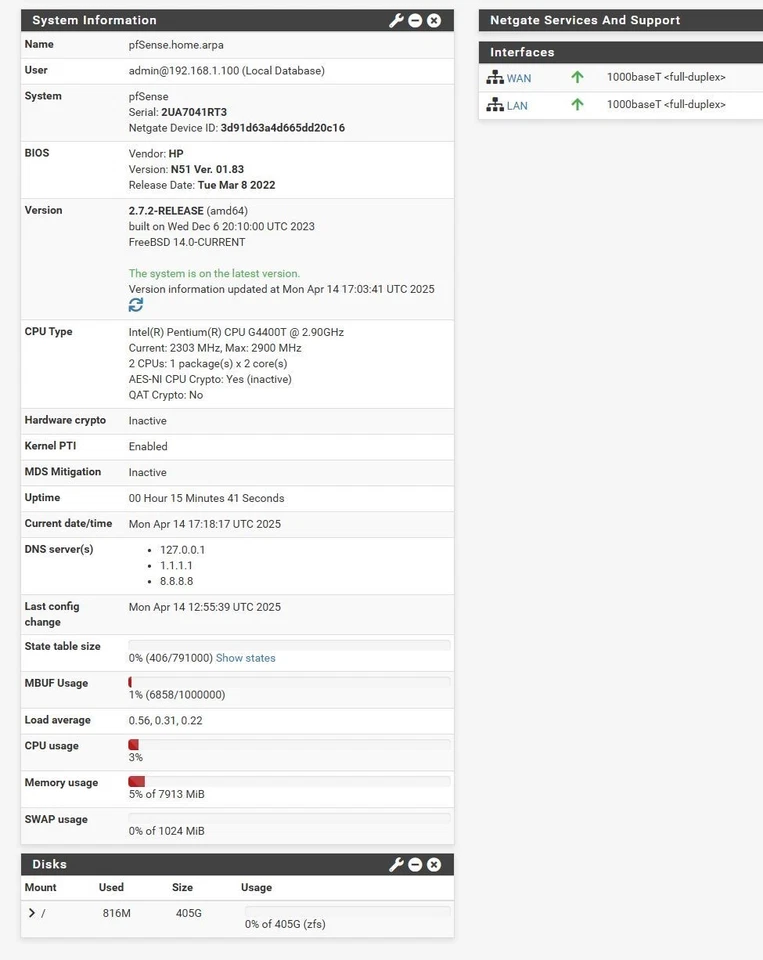Screen dimensions: 763x960
Task: Click the SWAP usage progress bar
Action: [287, 816]
